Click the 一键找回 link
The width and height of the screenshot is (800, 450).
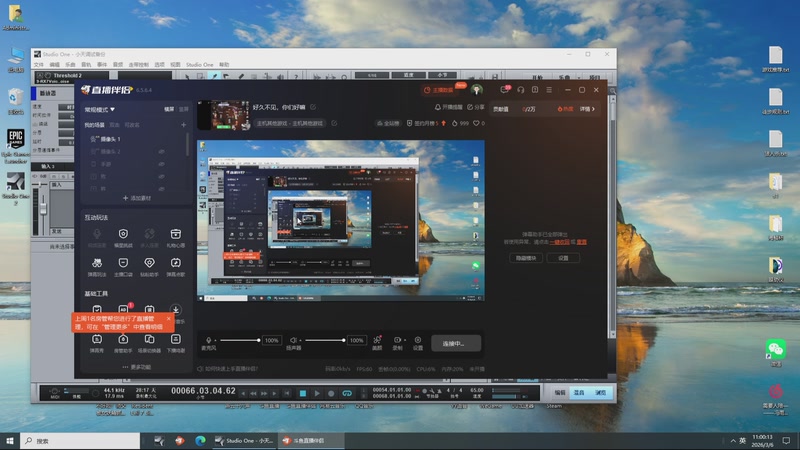[x=559, y=242]
